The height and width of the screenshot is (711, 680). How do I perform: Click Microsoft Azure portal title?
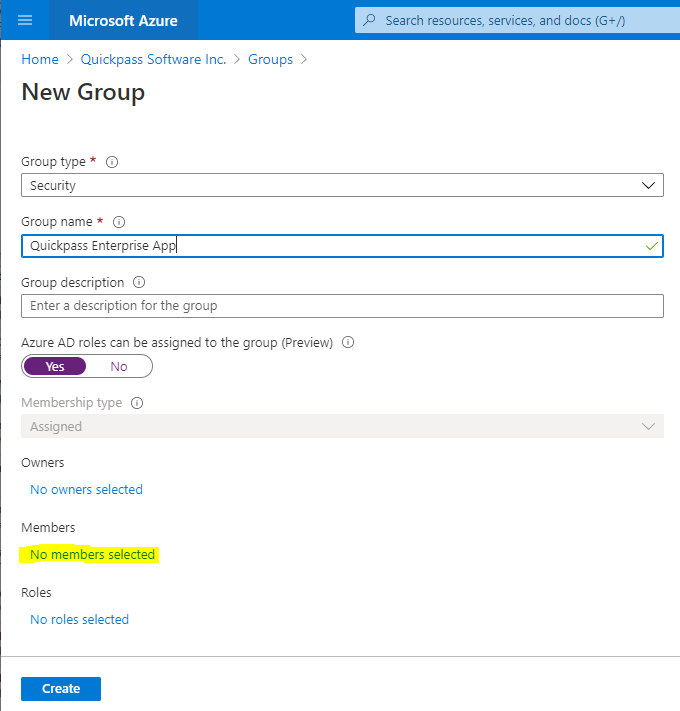[123, 20]
